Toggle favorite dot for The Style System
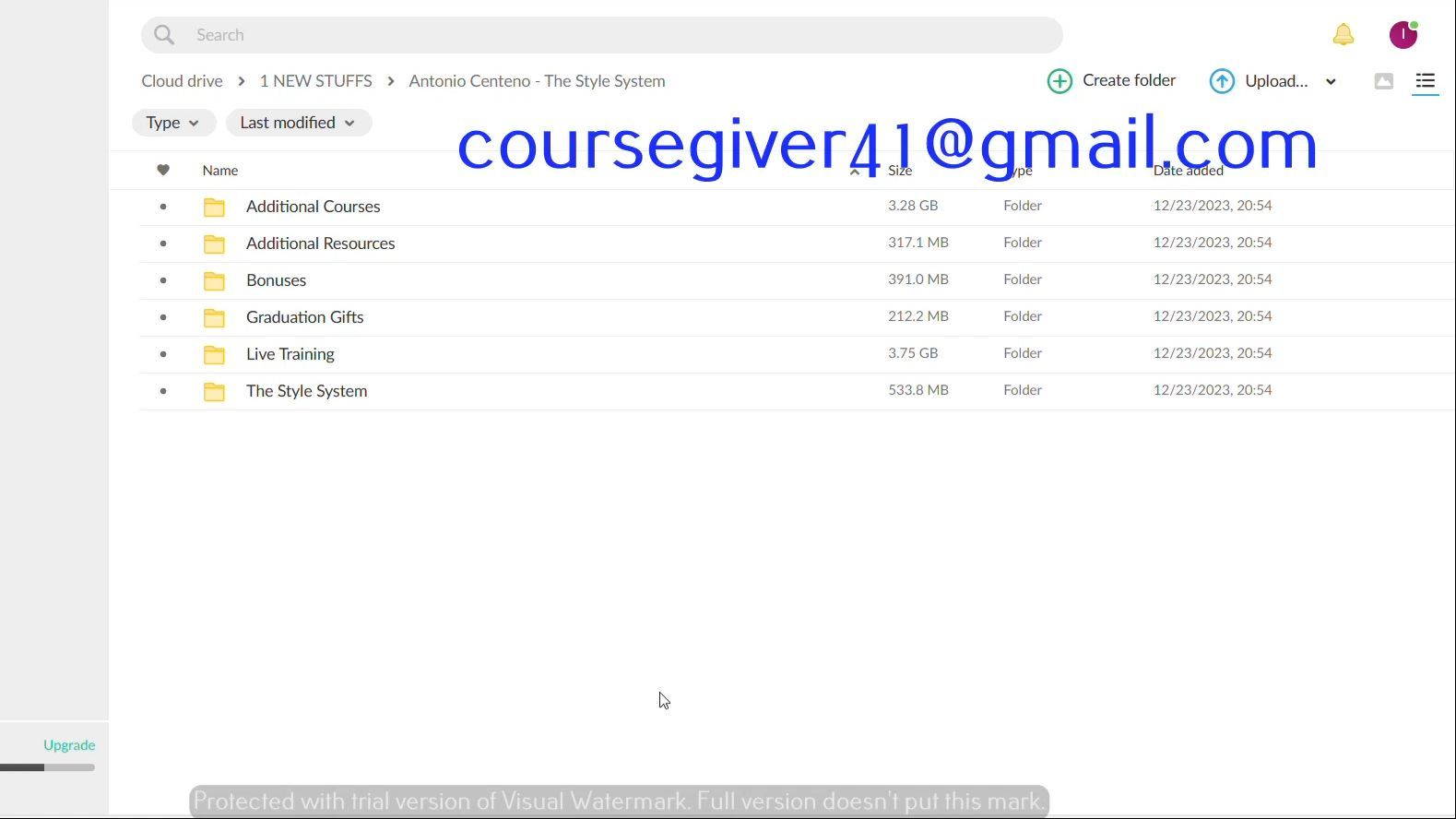Screen dimensions: 1456x819 [163, 391]
